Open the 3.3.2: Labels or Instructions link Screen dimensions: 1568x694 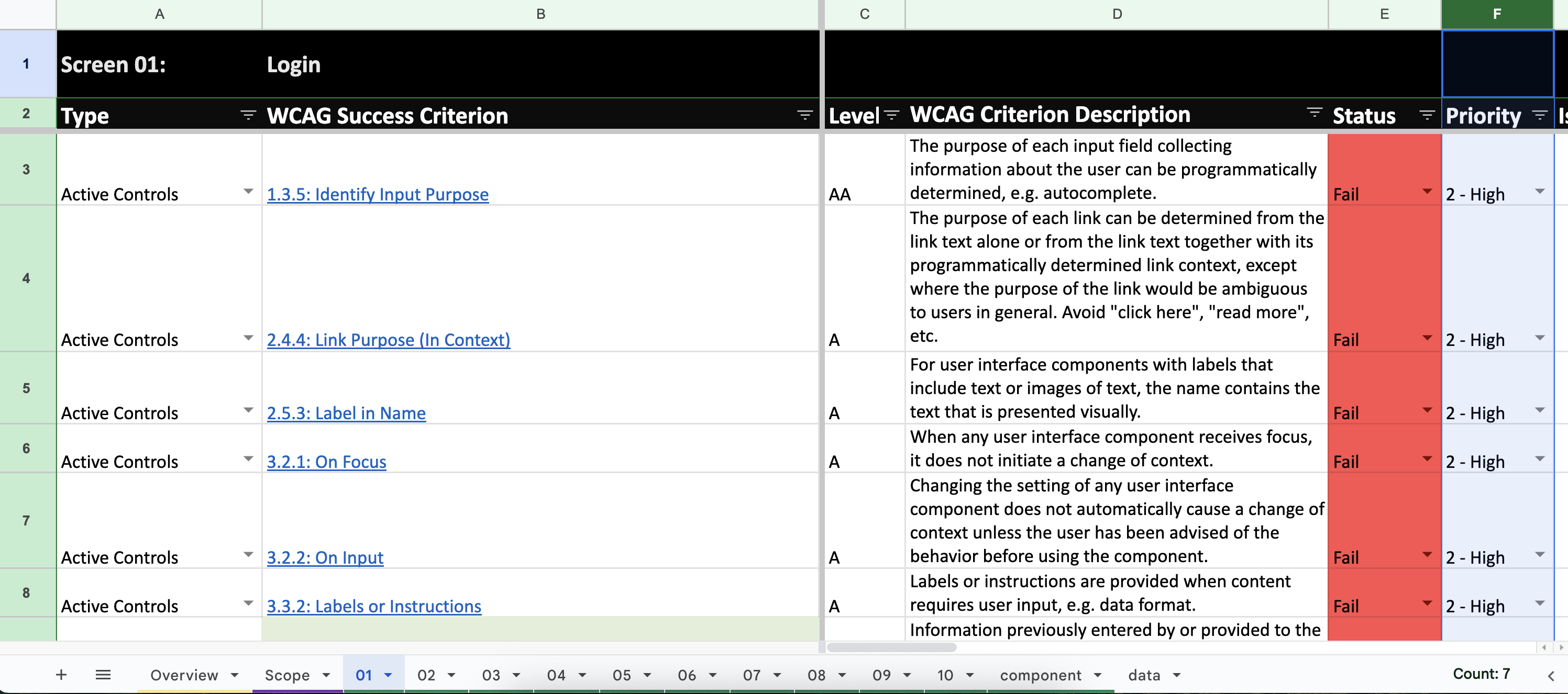pyautogui.click(x=374, y=606)
